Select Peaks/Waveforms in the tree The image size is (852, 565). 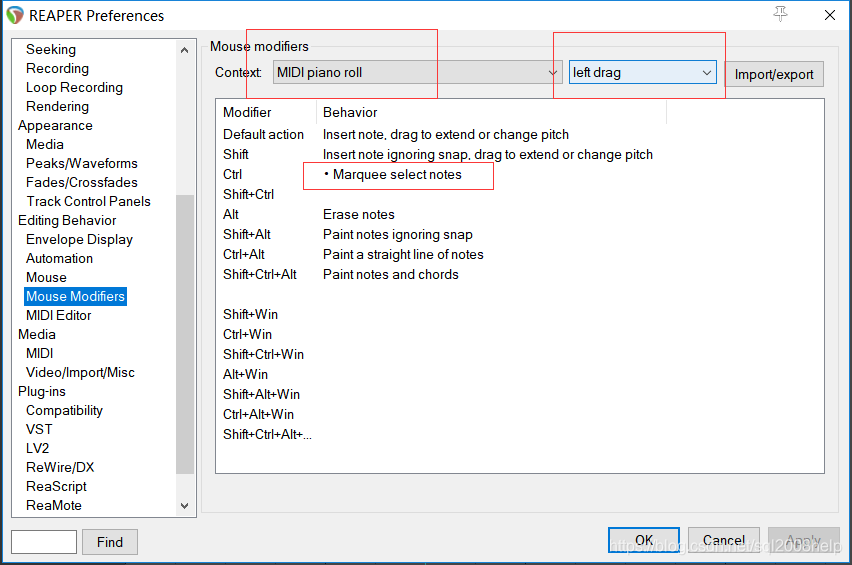tap(82, 164)
